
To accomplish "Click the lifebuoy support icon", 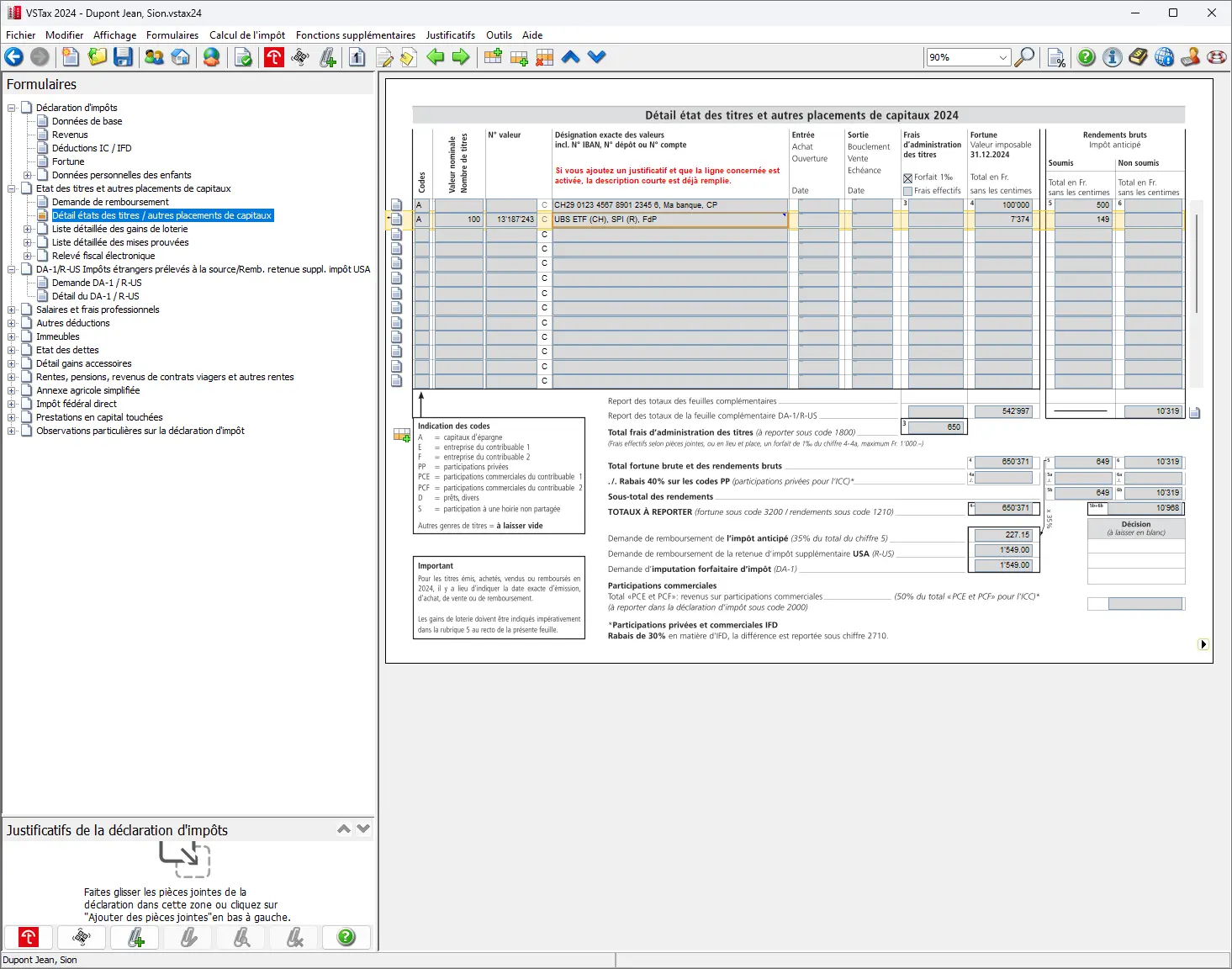I will 1216,57.
